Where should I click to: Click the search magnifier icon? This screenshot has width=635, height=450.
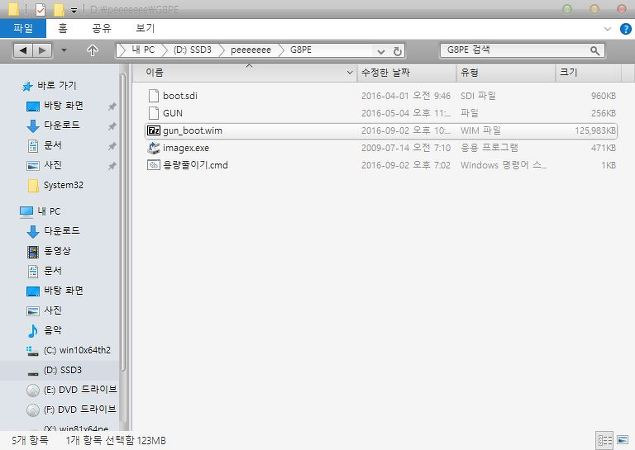click(595, 51)
